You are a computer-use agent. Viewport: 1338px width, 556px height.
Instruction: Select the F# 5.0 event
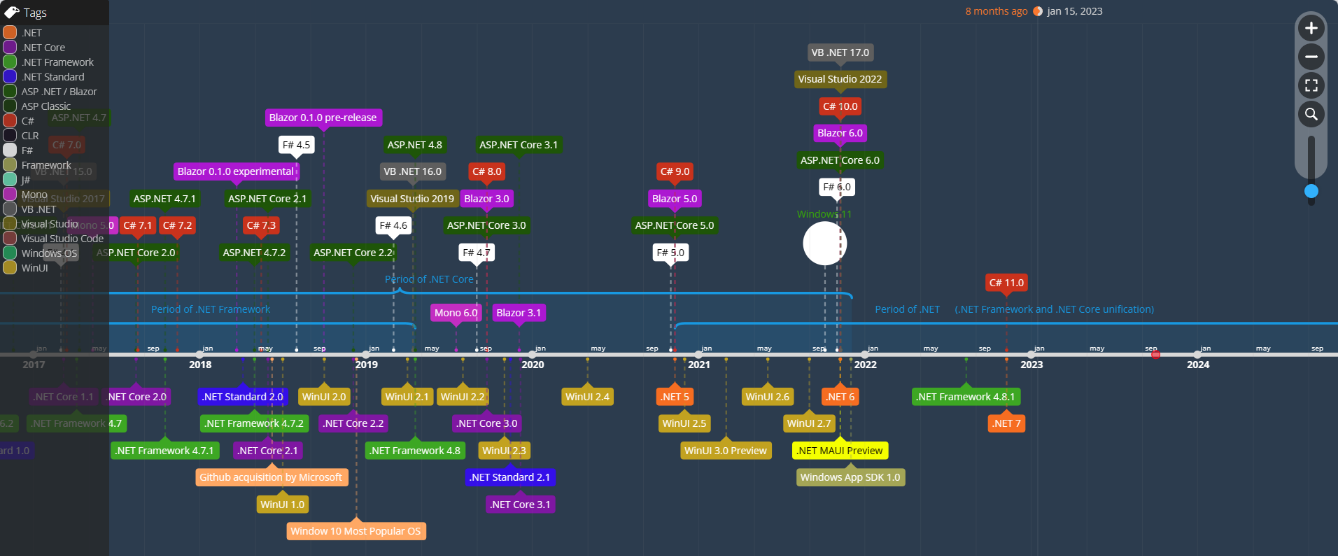(x=670, y=252)
